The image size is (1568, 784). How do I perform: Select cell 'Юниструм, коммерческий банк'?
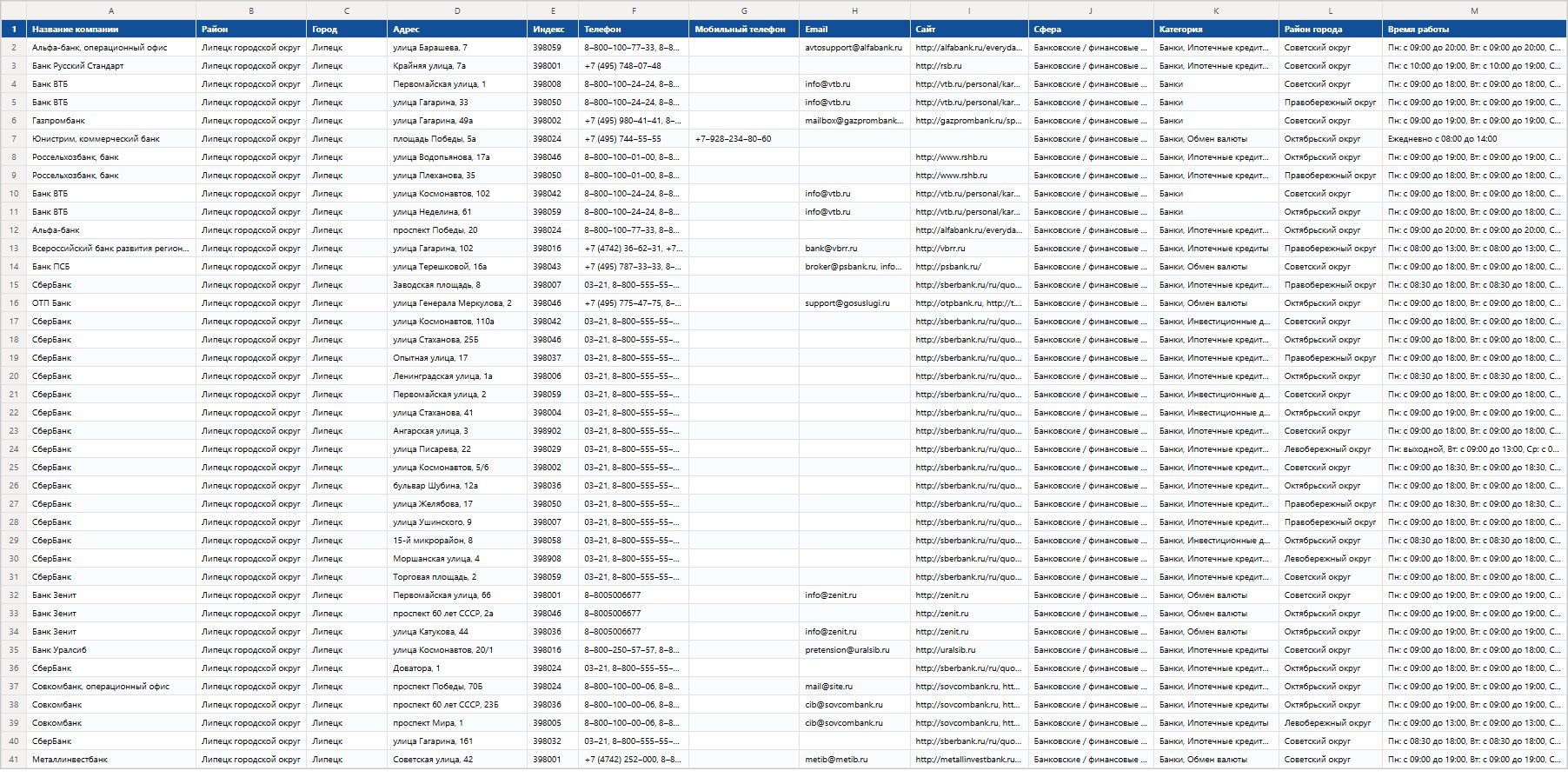pyautogui.click(x=111, y=139)
